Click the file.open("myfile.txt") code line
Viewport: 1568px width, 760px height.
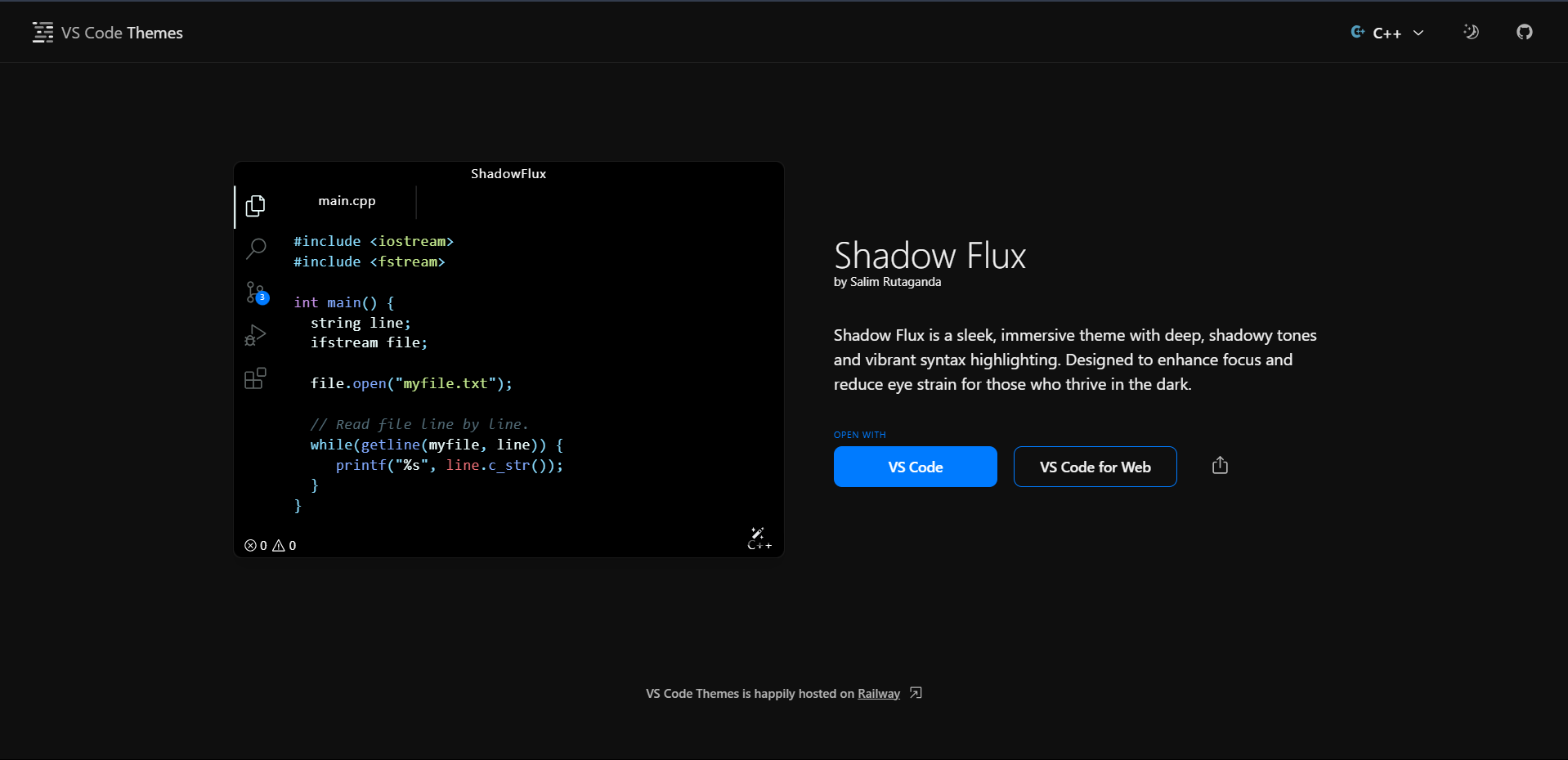point(411,383)
